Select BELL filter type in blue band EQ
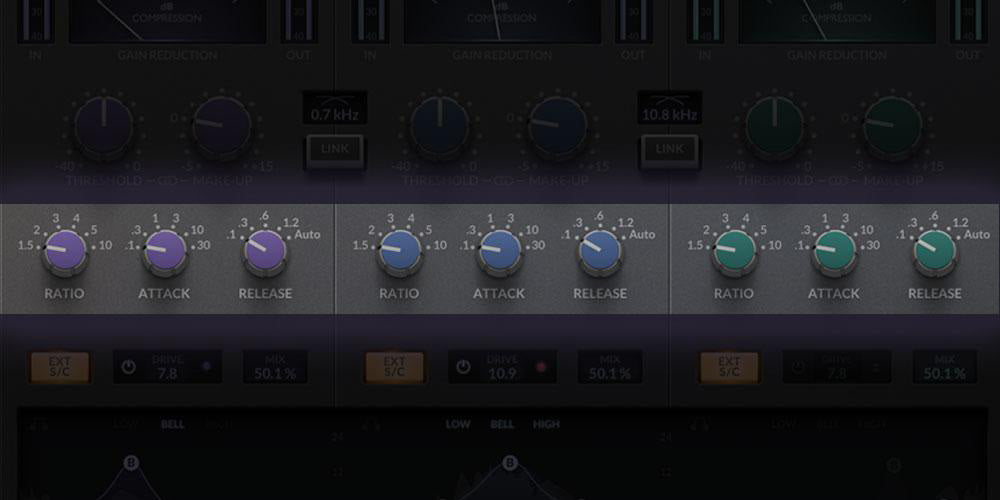The height and width of the screenshot is (500, 1000). pos(503,424)
